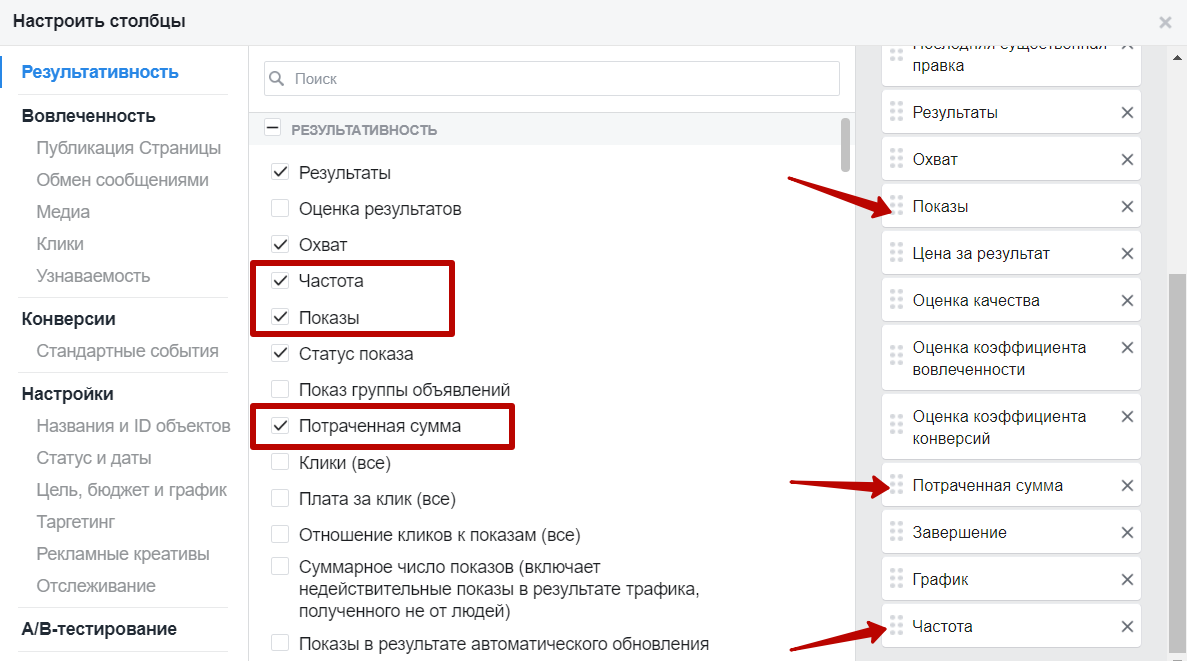
Task: Check the Плата за клик (все) checkbox
Action: click(x=280, y=498)
